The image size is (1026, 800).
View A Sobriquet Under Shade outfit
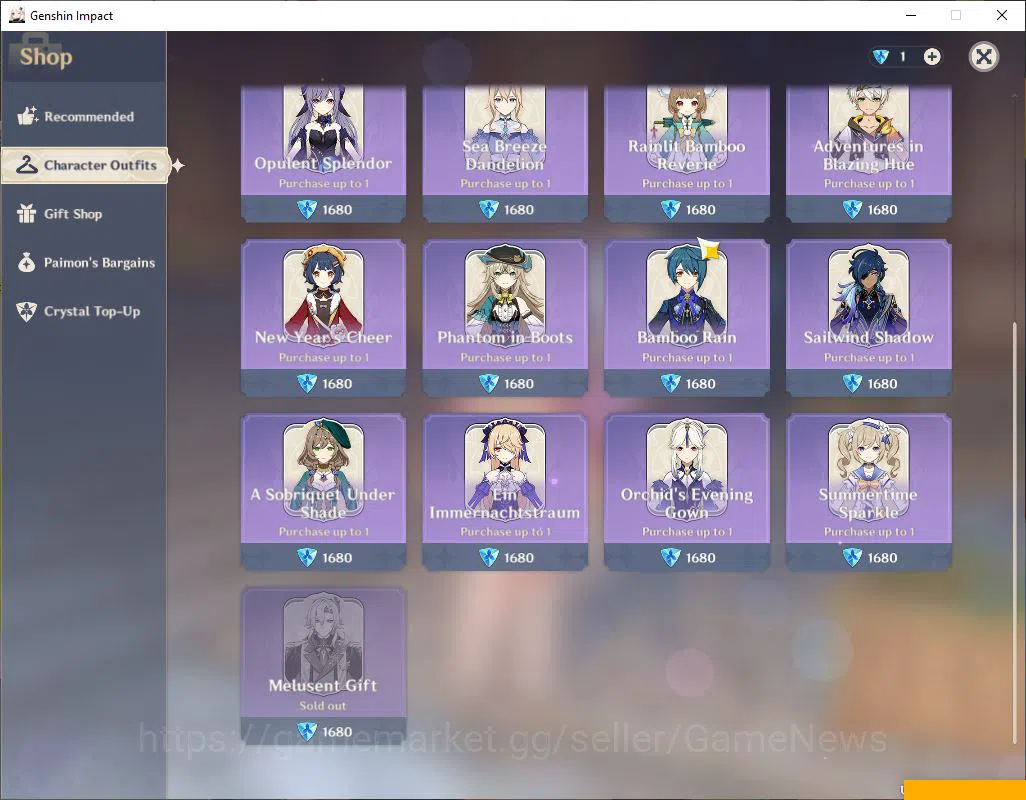tap(323, 492)
